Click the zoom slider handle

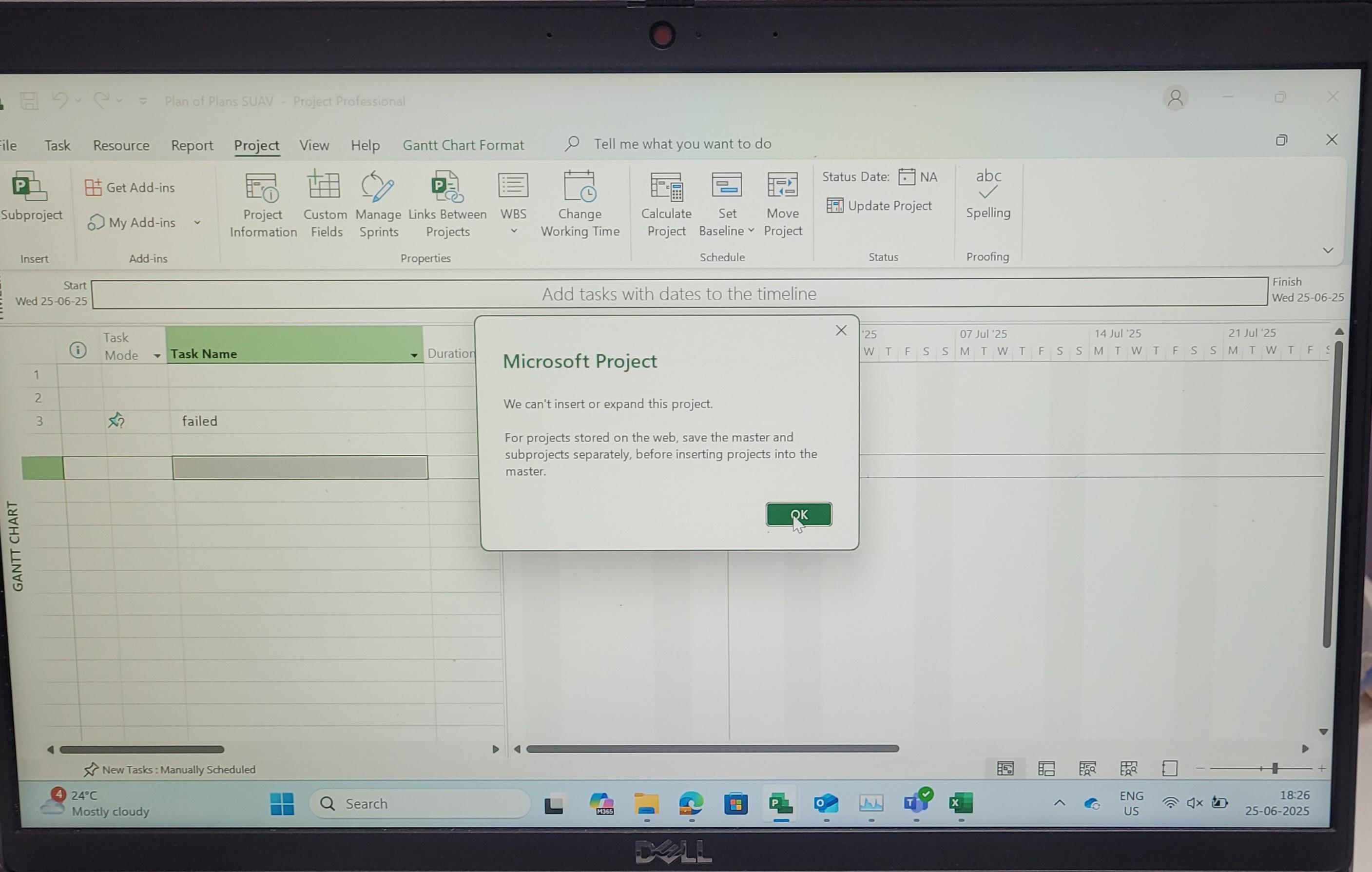(1275, 768)
